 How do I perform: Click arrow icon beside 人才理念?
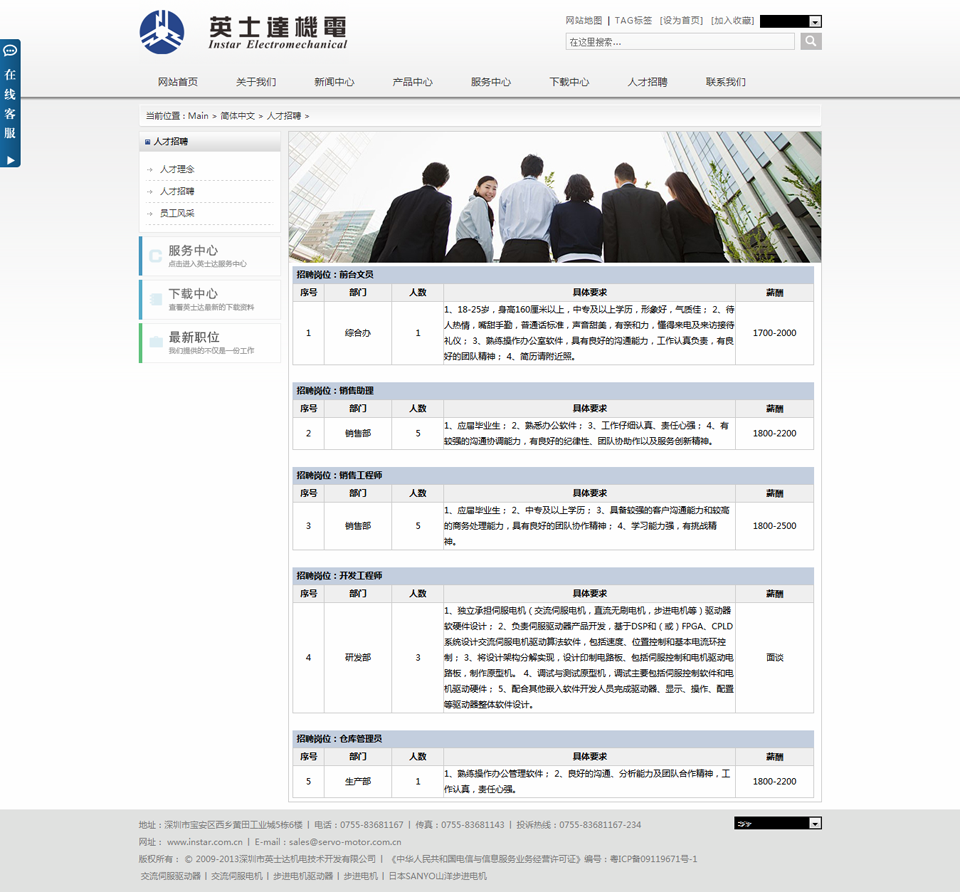point(150,170)
